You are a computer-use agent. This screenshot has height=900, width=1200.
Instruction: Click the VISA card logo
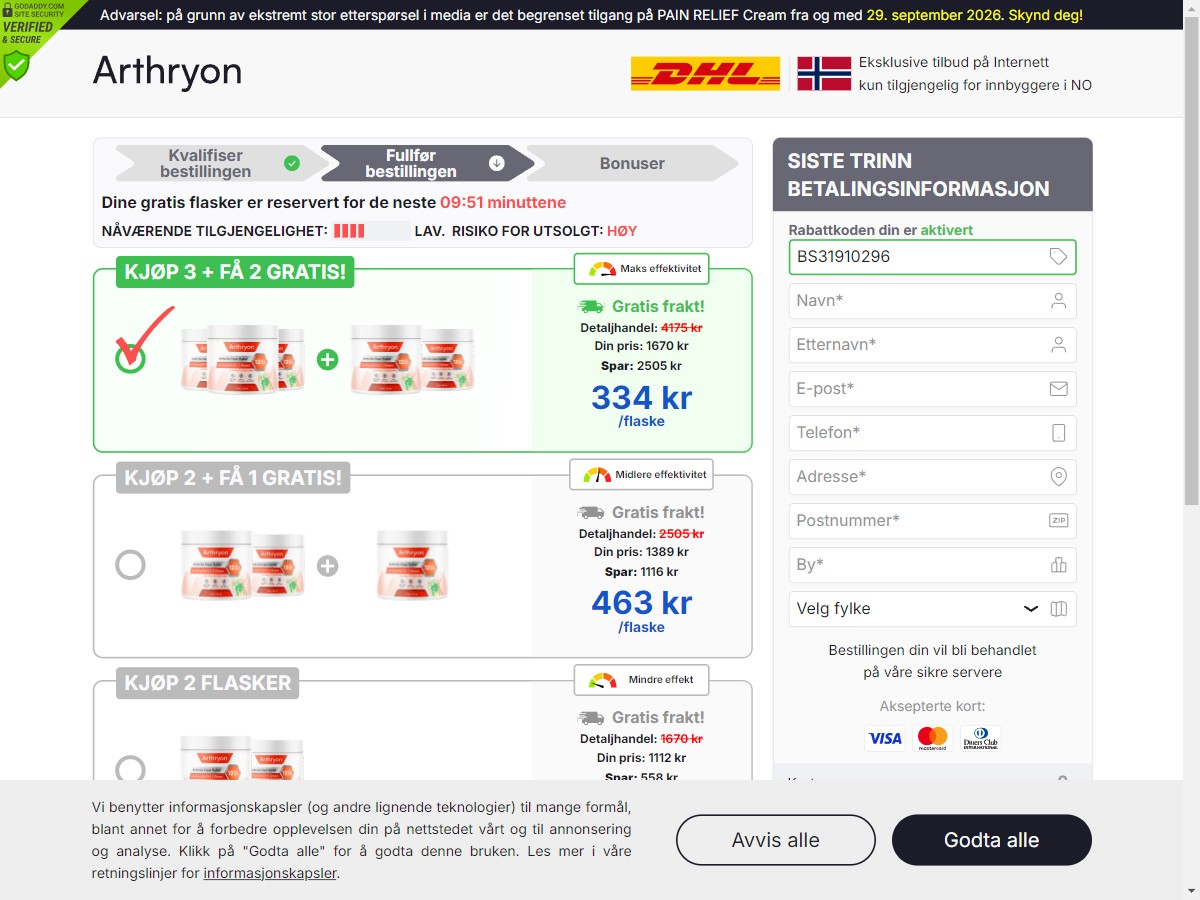coord(884,738)
